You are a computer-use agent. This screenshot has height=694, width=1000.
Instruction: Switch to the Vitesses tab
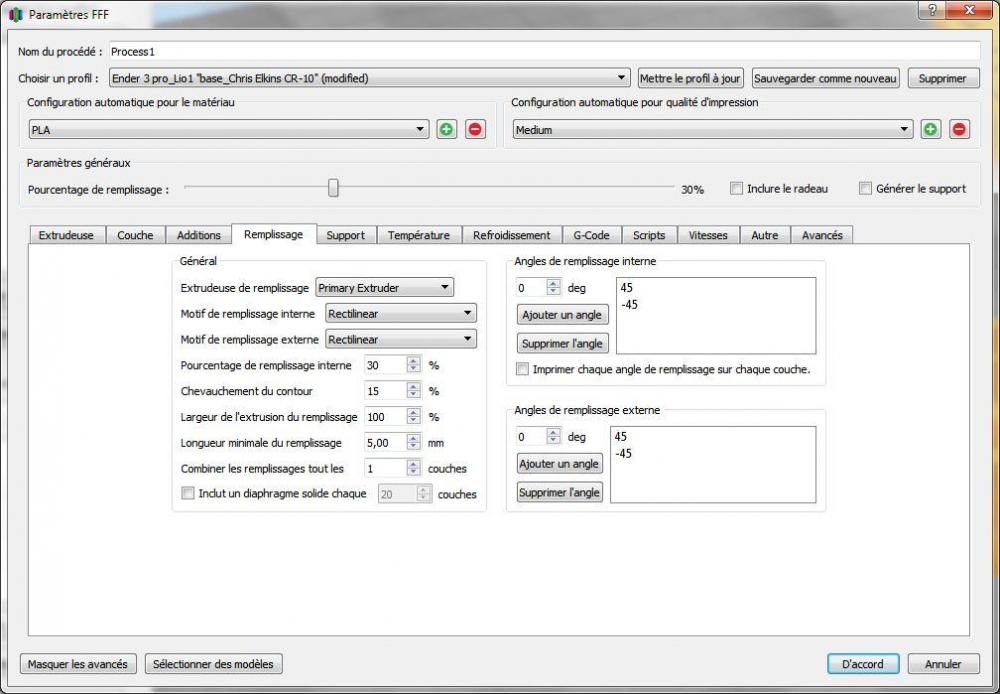point(708,235)
